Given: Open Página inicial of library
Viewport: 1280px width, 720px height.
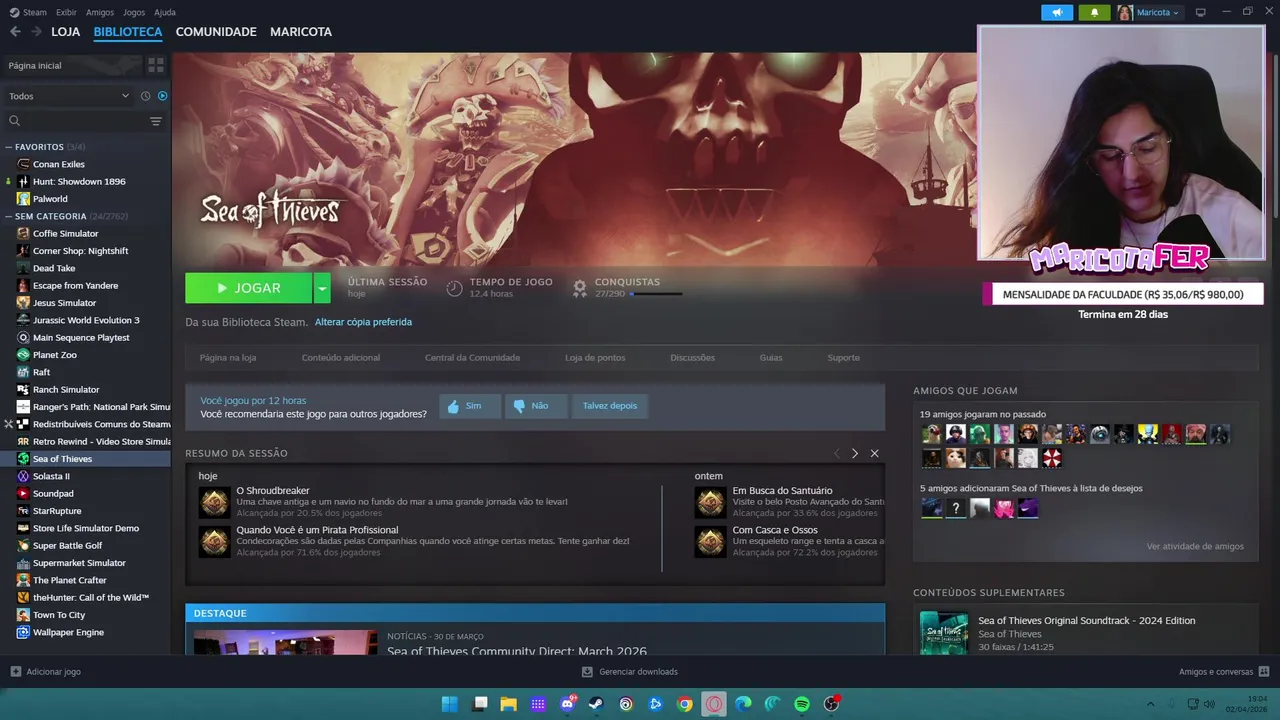Looking at the screenshot, I should pos(72,65).
